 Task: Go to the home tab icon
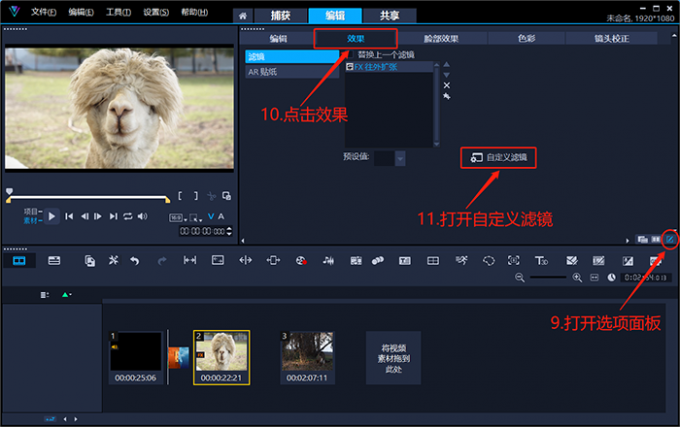[x=243, y=16]
